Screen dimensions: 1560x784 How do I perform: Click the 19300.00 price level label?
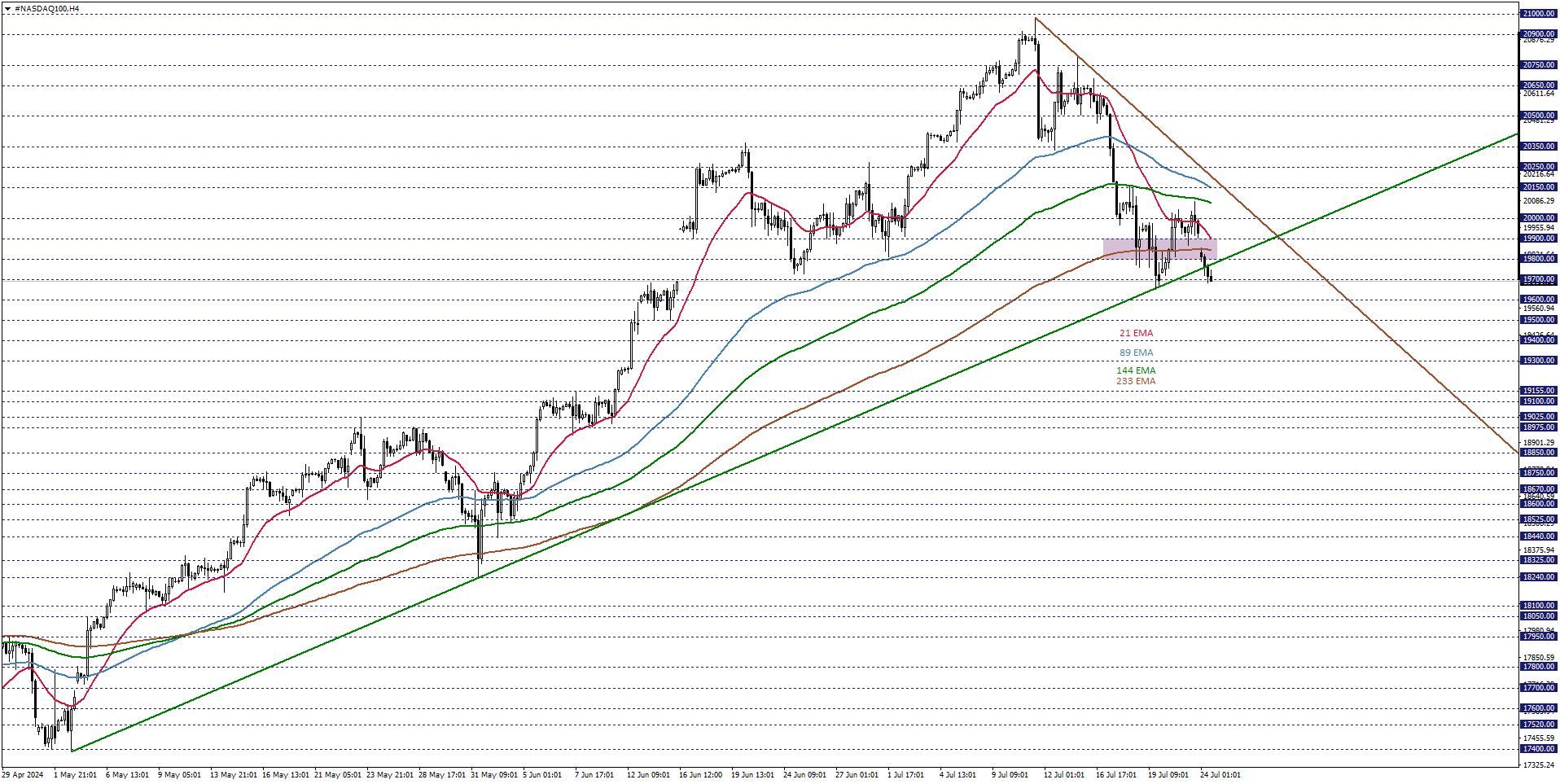(x=1538, y=361)
